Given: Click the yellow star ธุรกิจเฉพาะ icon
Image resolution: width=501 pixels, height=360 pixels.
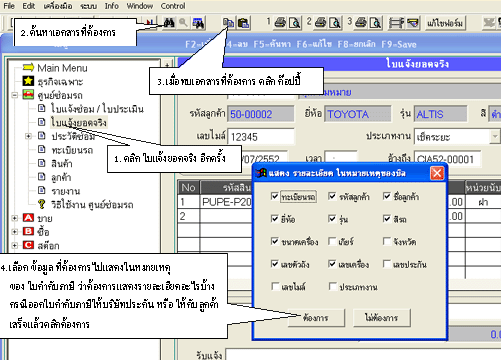Looking at the screenshot, I should coord(28,81).
